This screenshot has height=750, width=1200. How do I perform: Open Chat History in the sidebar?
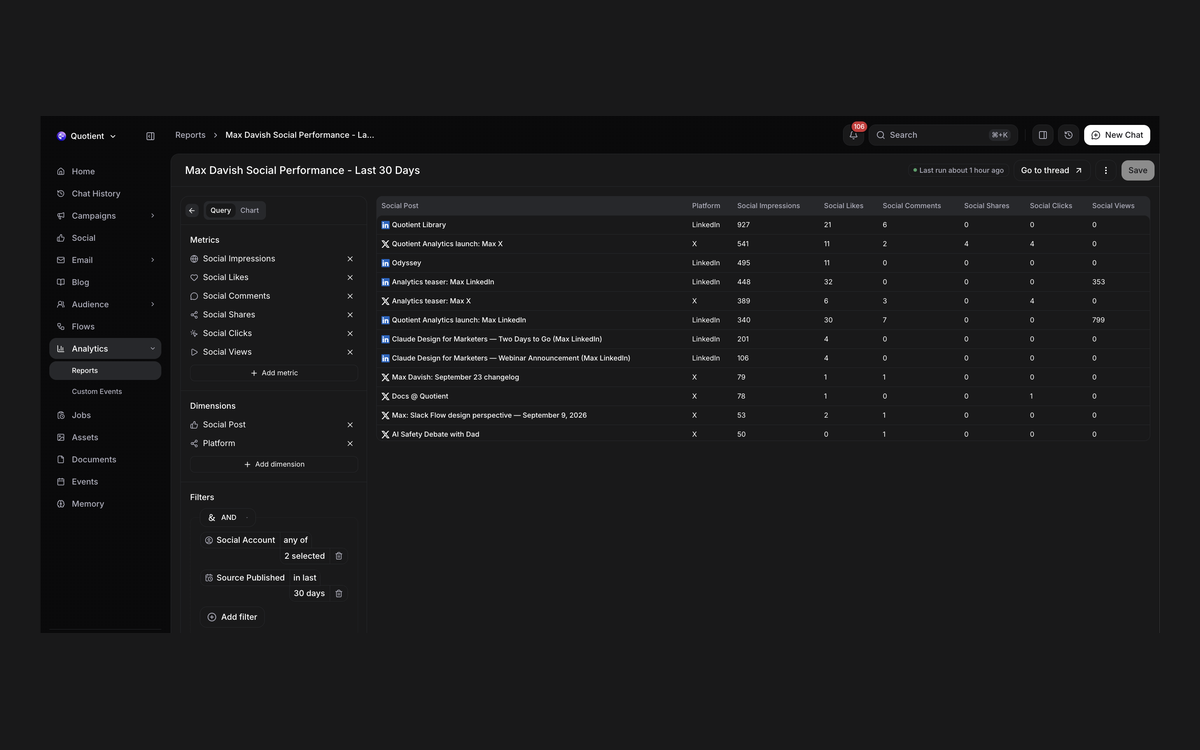point(105,194)
